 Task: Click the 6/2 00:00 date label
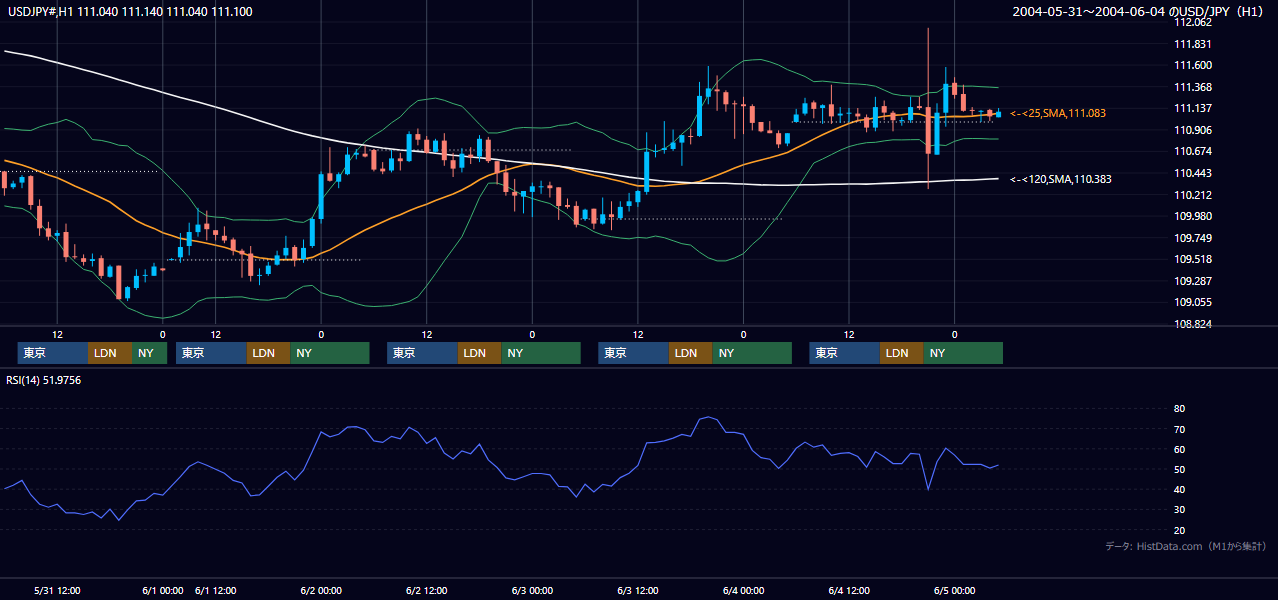[x=321, y=591]
